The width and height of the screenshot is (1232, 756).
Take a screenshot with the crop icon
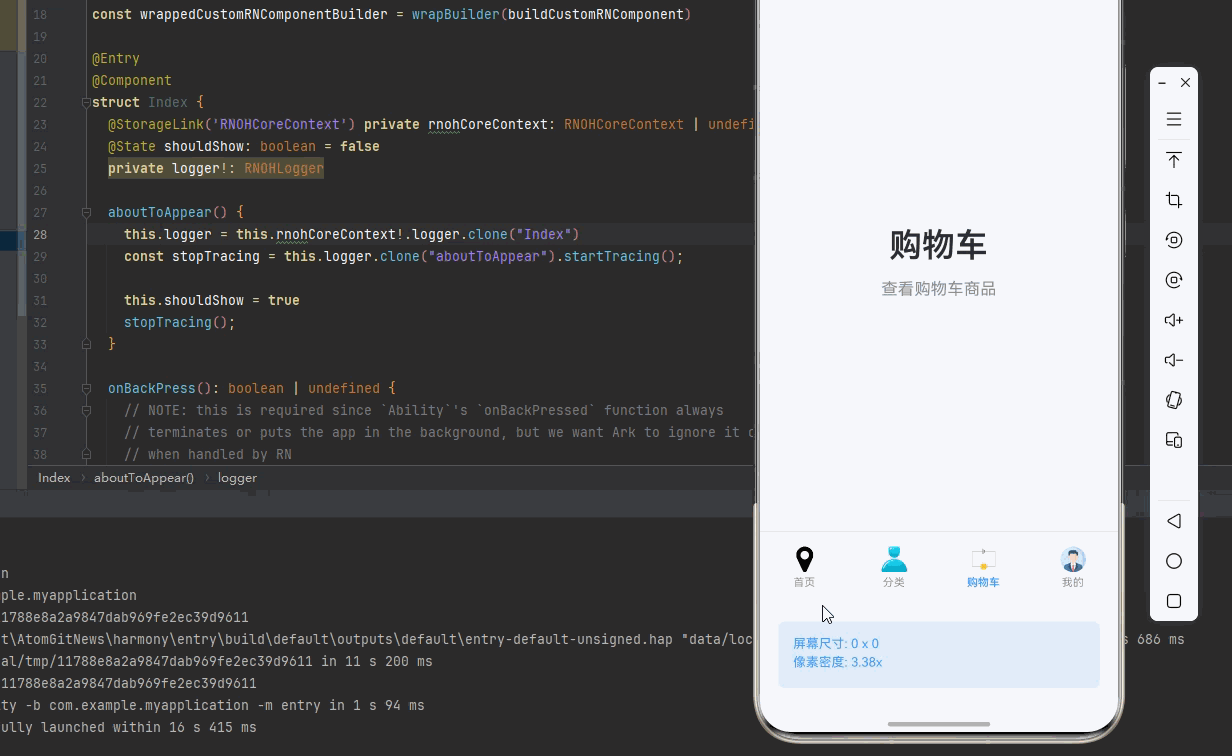tap(1174, 199)
